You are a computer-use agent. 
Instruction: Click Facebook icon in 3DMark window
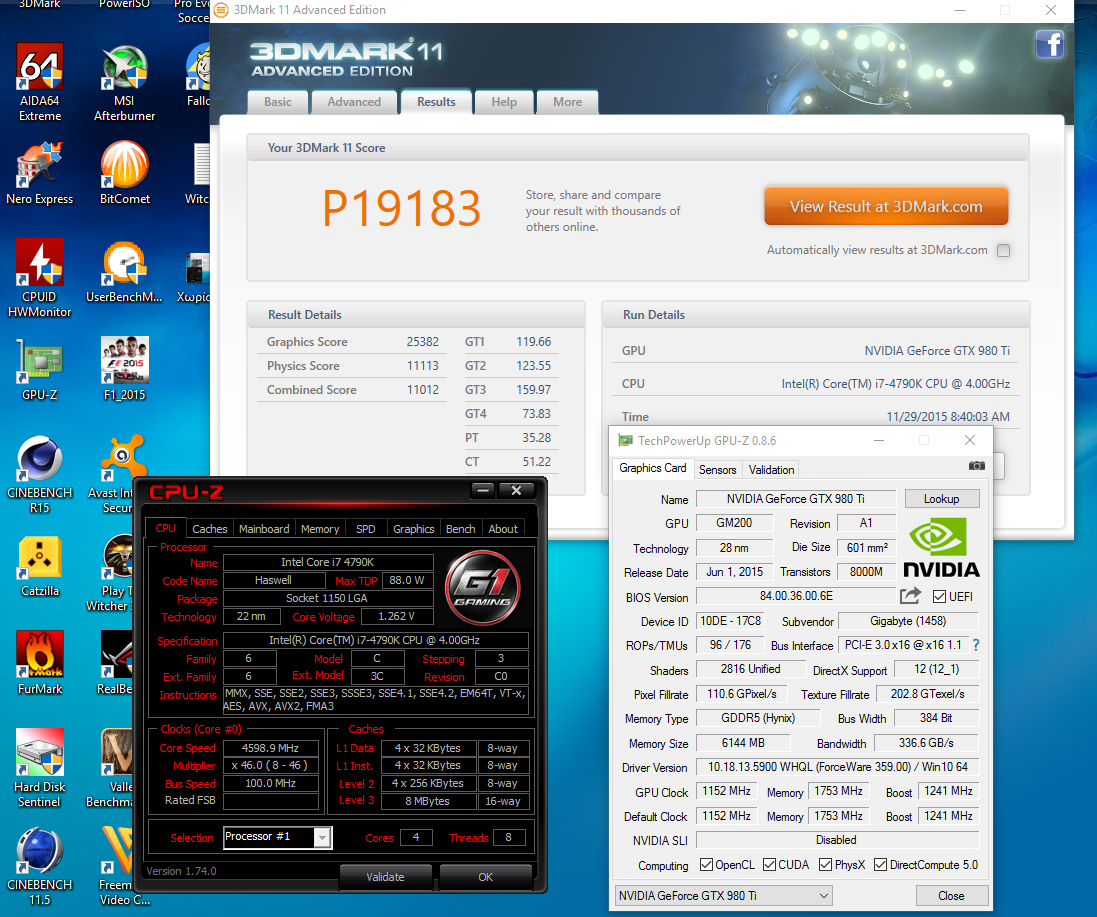tap(1049, 45)
